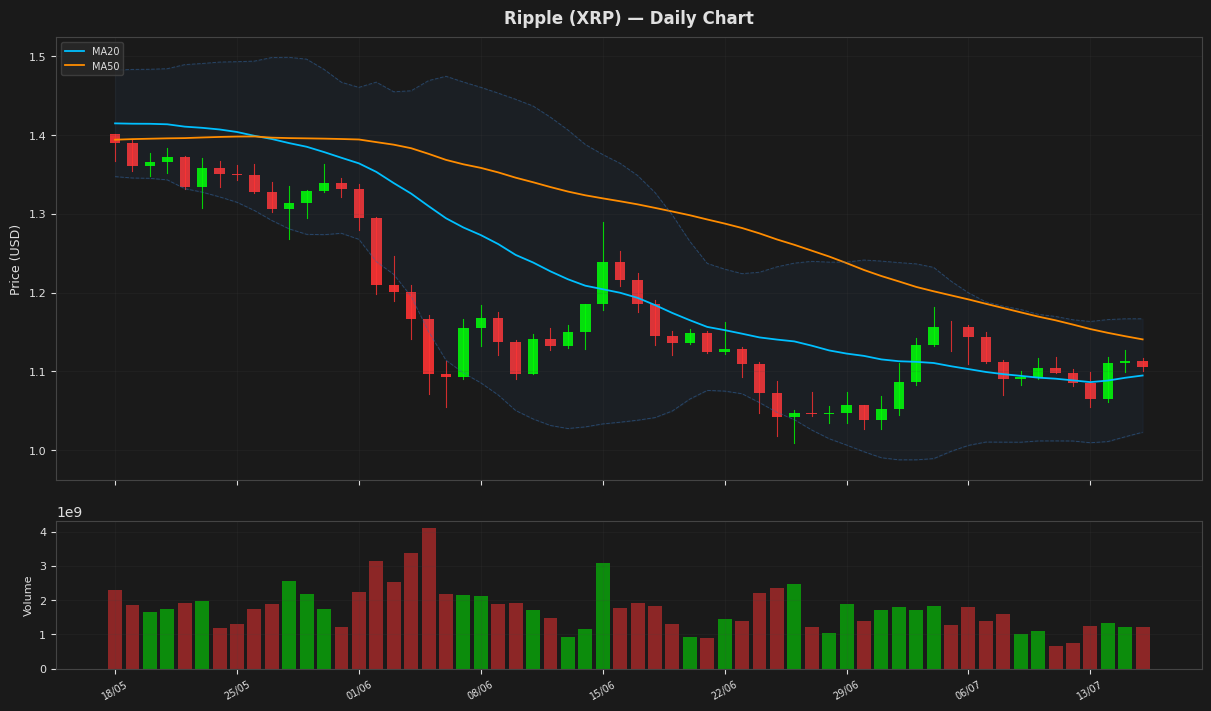Select the red candlestick on 13/07
Viewport: 1211px width, 711px height.
1090,391
